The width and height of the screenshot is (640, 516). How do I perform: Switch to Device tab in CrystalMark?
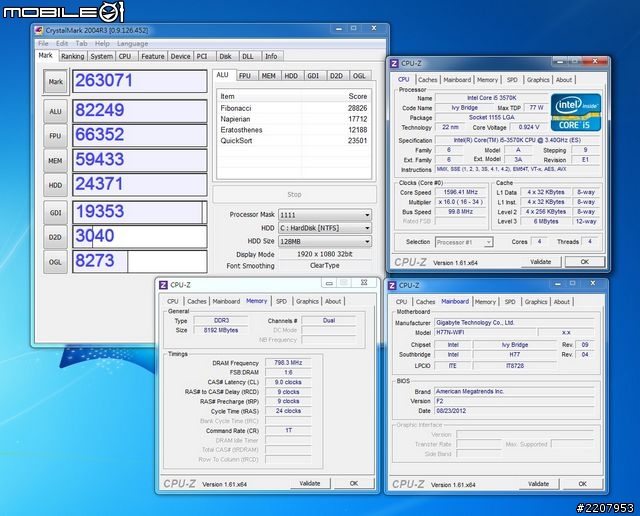pos(180,56)
